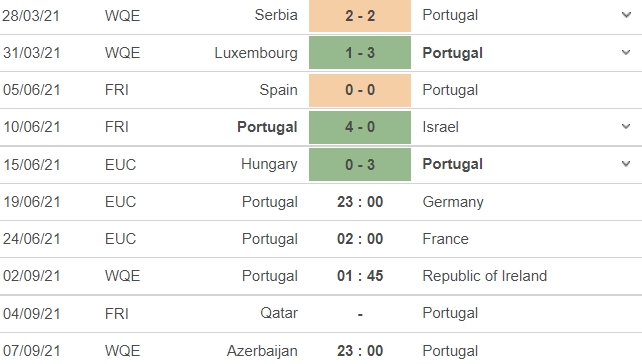Open the France team link
Viewport: 642px width, 364px height.
point(445,239)
